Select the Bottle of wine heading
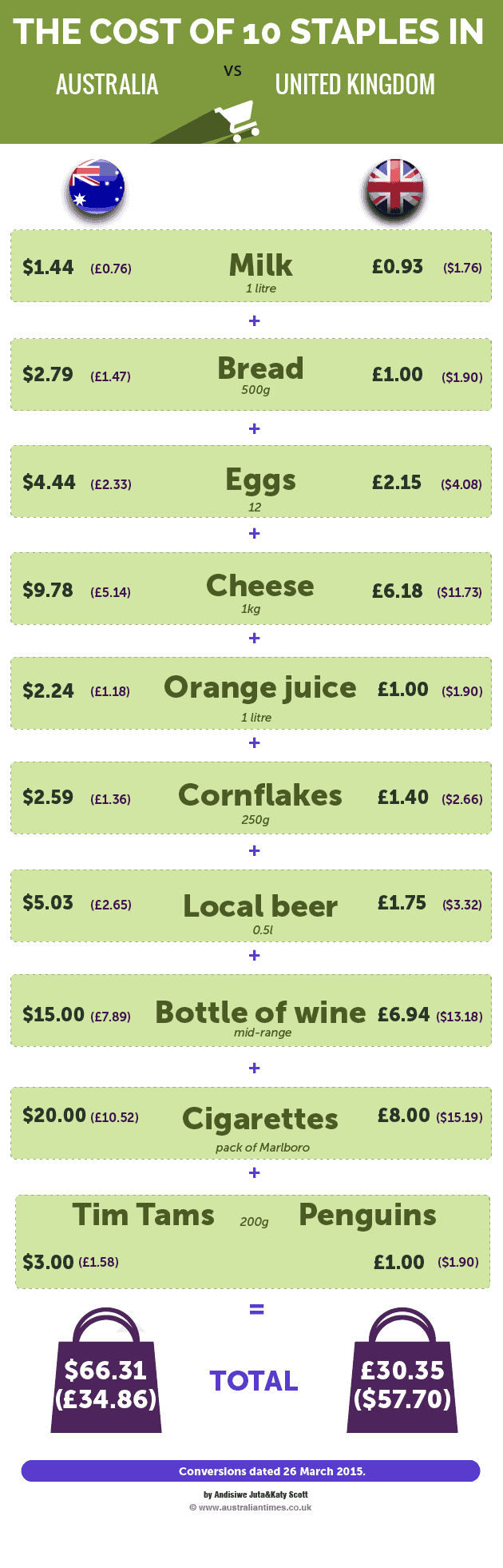Screen dimensions: 503x1568 coord(260,1012)
